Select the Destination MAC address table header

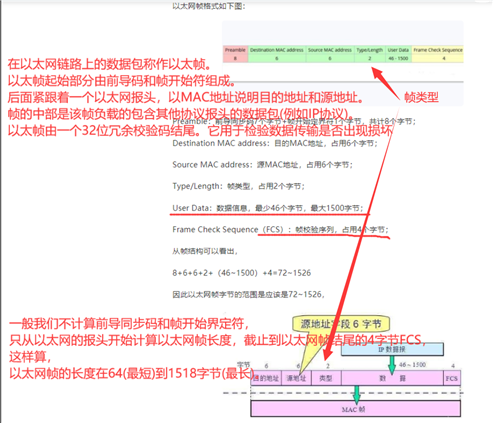tap(277, 50)
